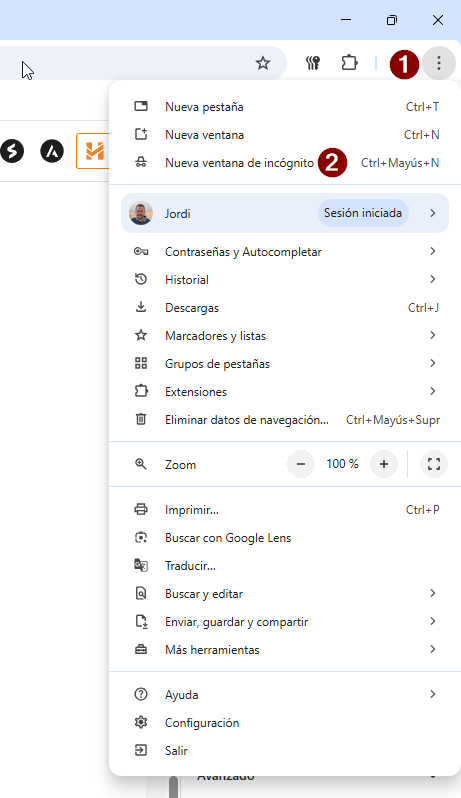This screenshot has height=798, width=461.
Task: Click the Sesión iniciada badge
Action: click(x=363, y=213)
